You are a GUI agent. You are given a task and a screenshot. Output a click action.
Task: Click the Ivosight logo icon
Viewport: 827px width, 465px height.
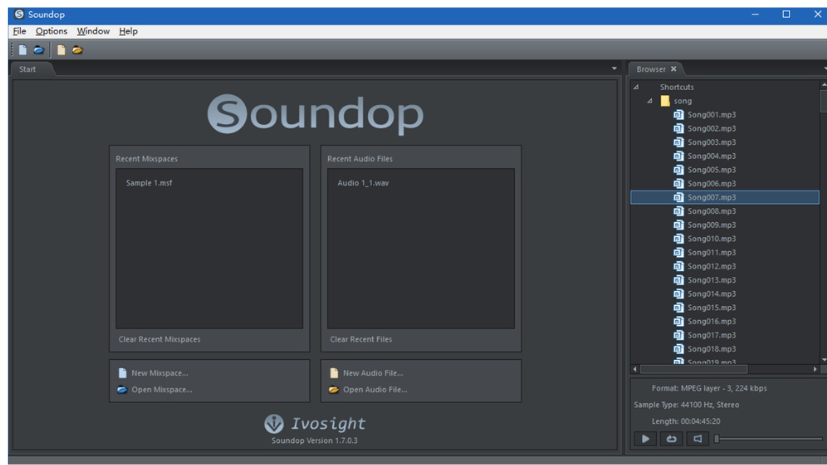273,424
